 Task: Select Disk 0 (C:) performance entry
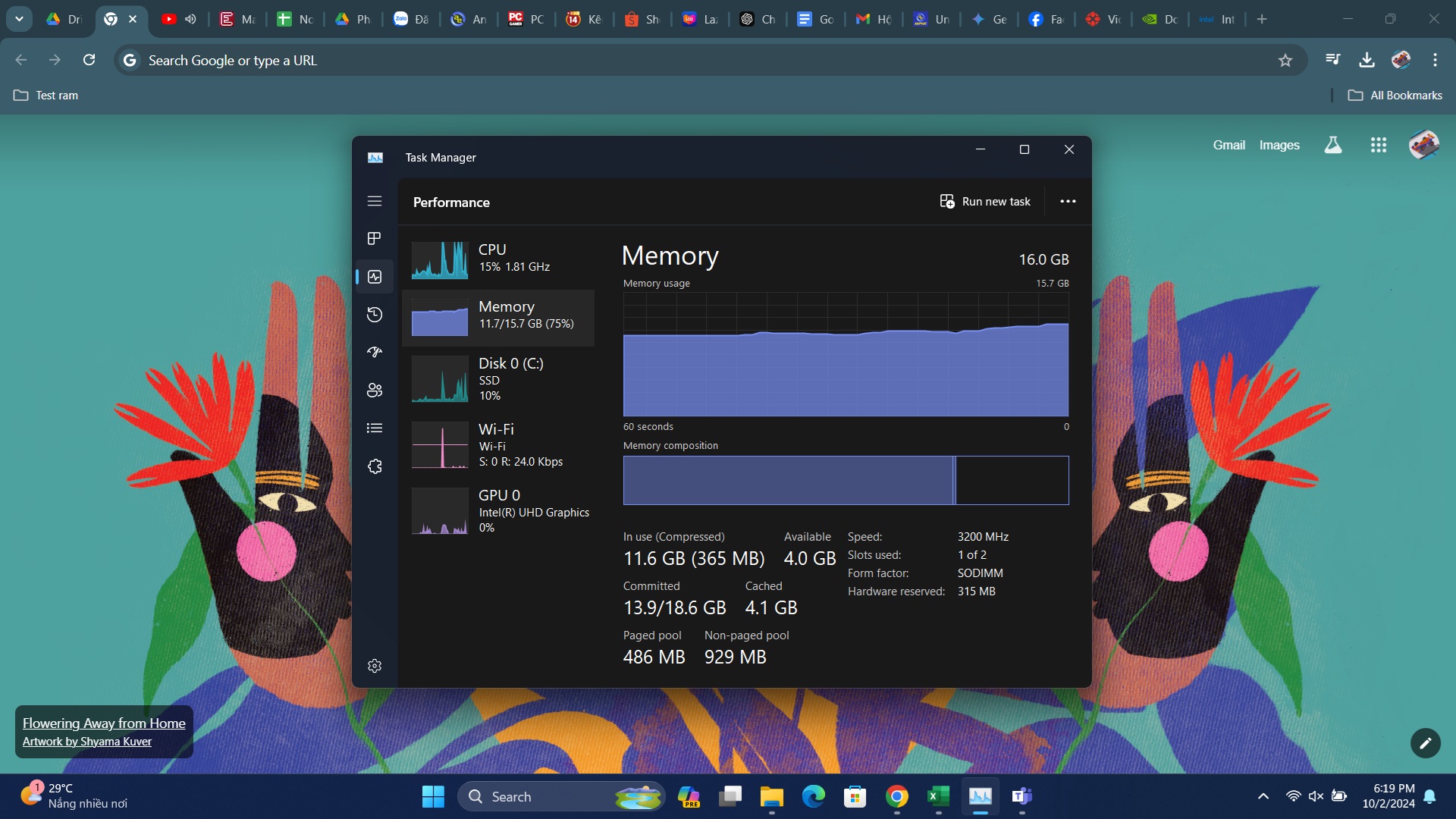point(498,379)
